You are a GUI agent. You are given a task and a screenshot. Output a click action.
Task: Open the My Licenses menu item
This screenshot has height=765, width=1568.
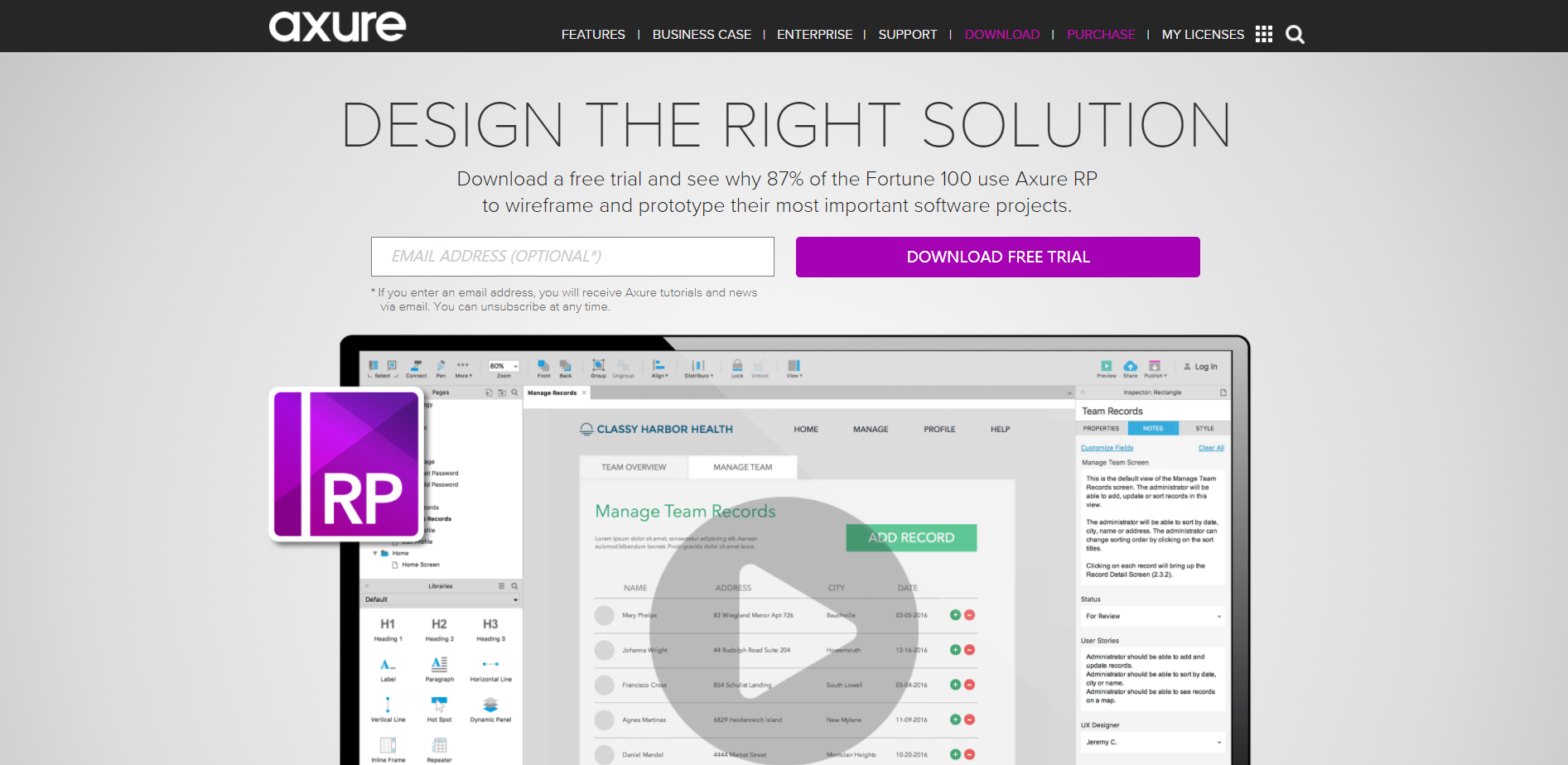point(1203,35)
